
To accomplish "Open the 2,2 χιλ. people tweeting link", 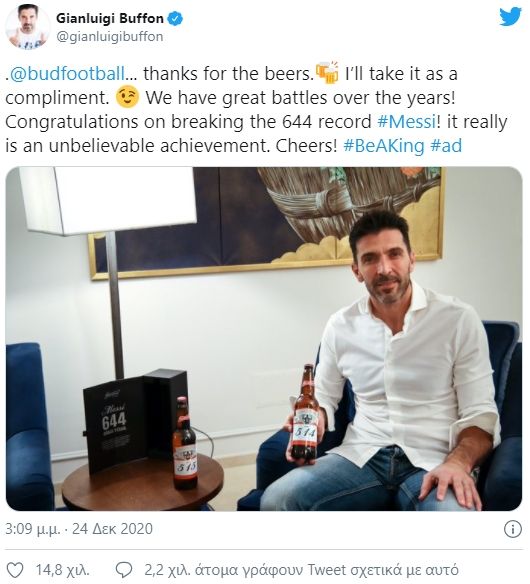I will 301,570.
